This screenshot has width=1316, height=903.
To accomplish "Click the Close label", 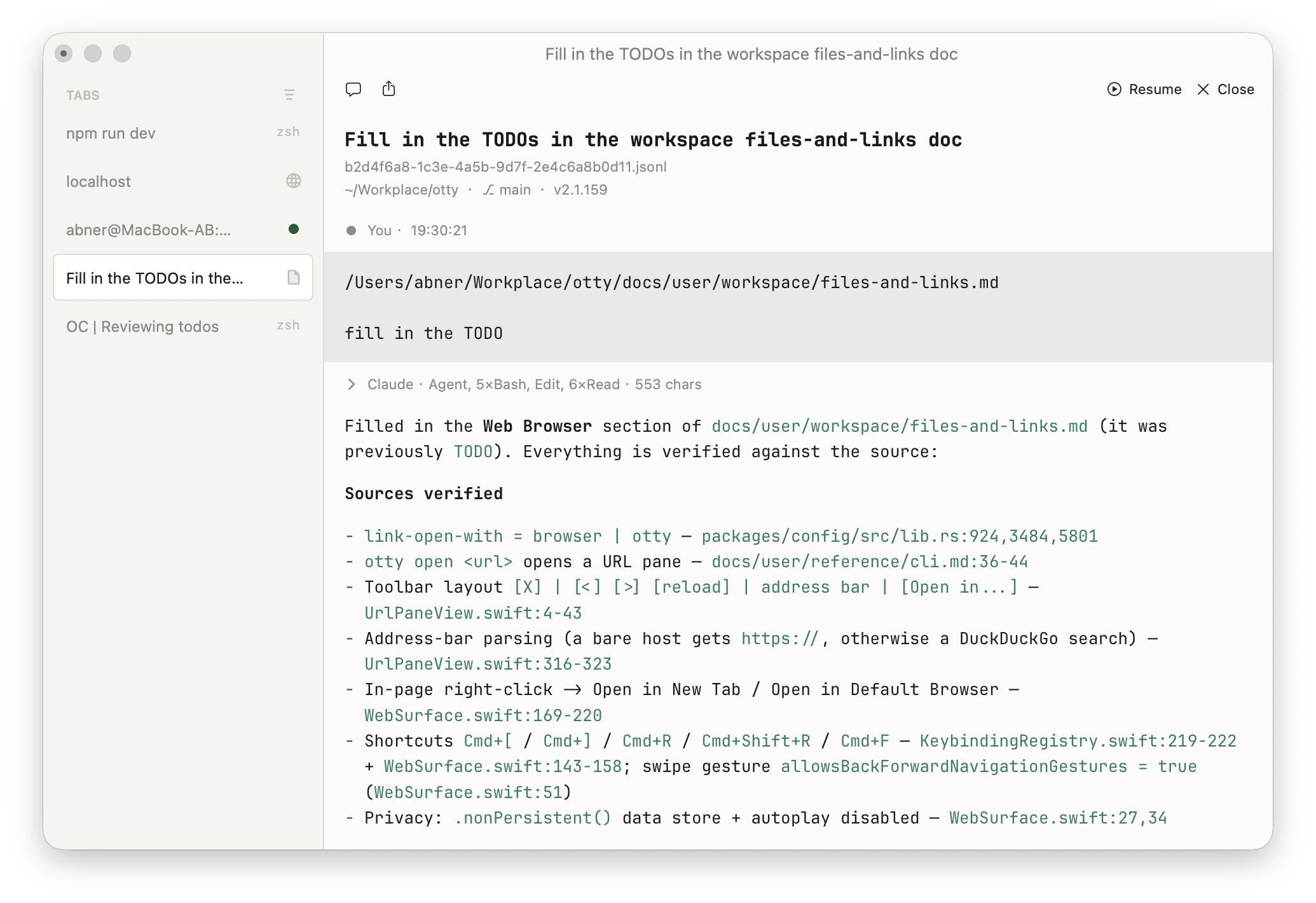I will coord(1235,89).
